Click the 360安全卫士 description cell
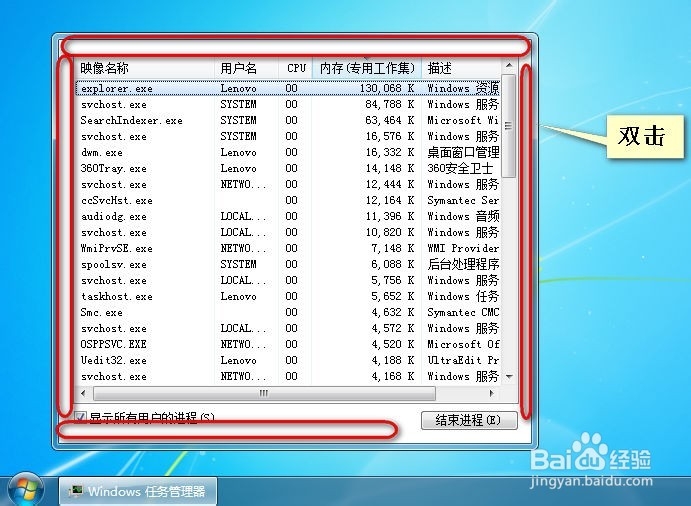The image size is (691, 506). pos(460,168)
